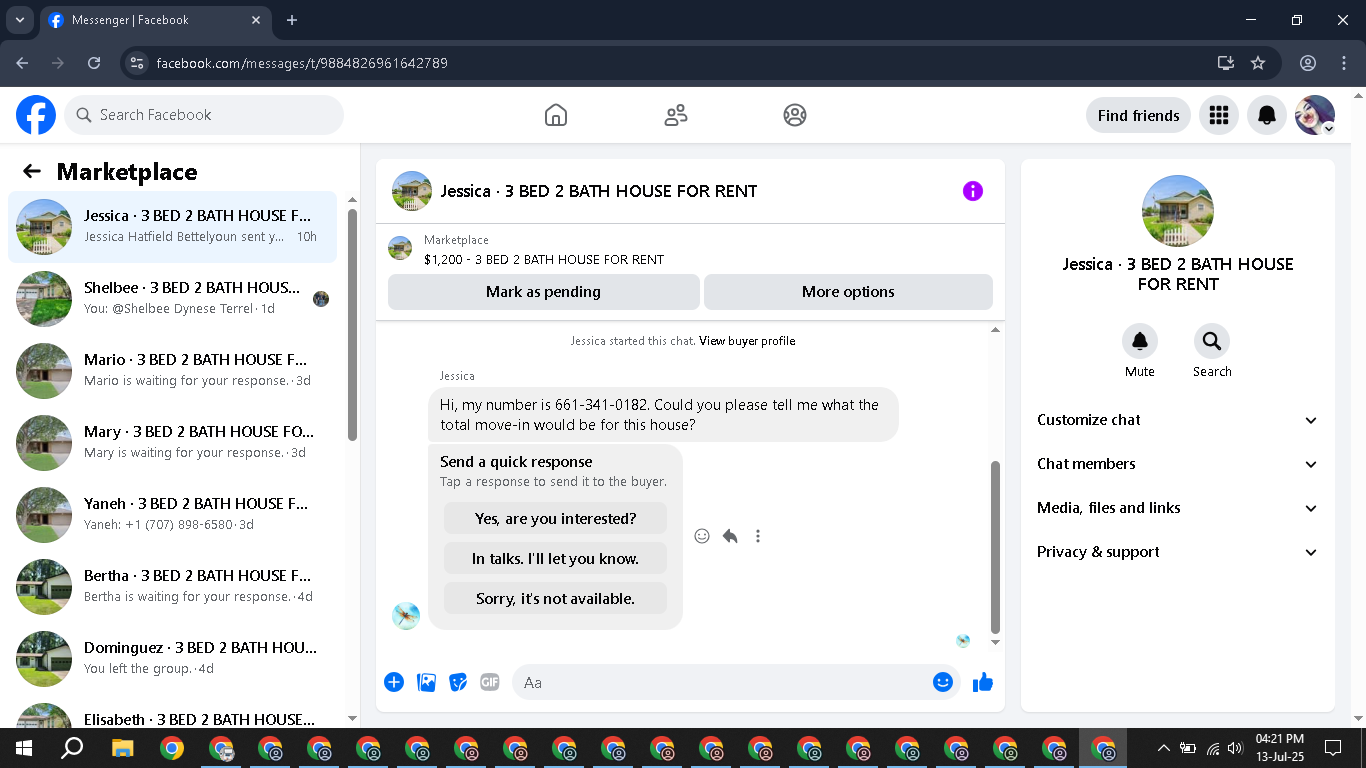Viewport: 1366px width, 768px height.
Task: Go to the Home feed icon
Action: [x=556, y=115]
